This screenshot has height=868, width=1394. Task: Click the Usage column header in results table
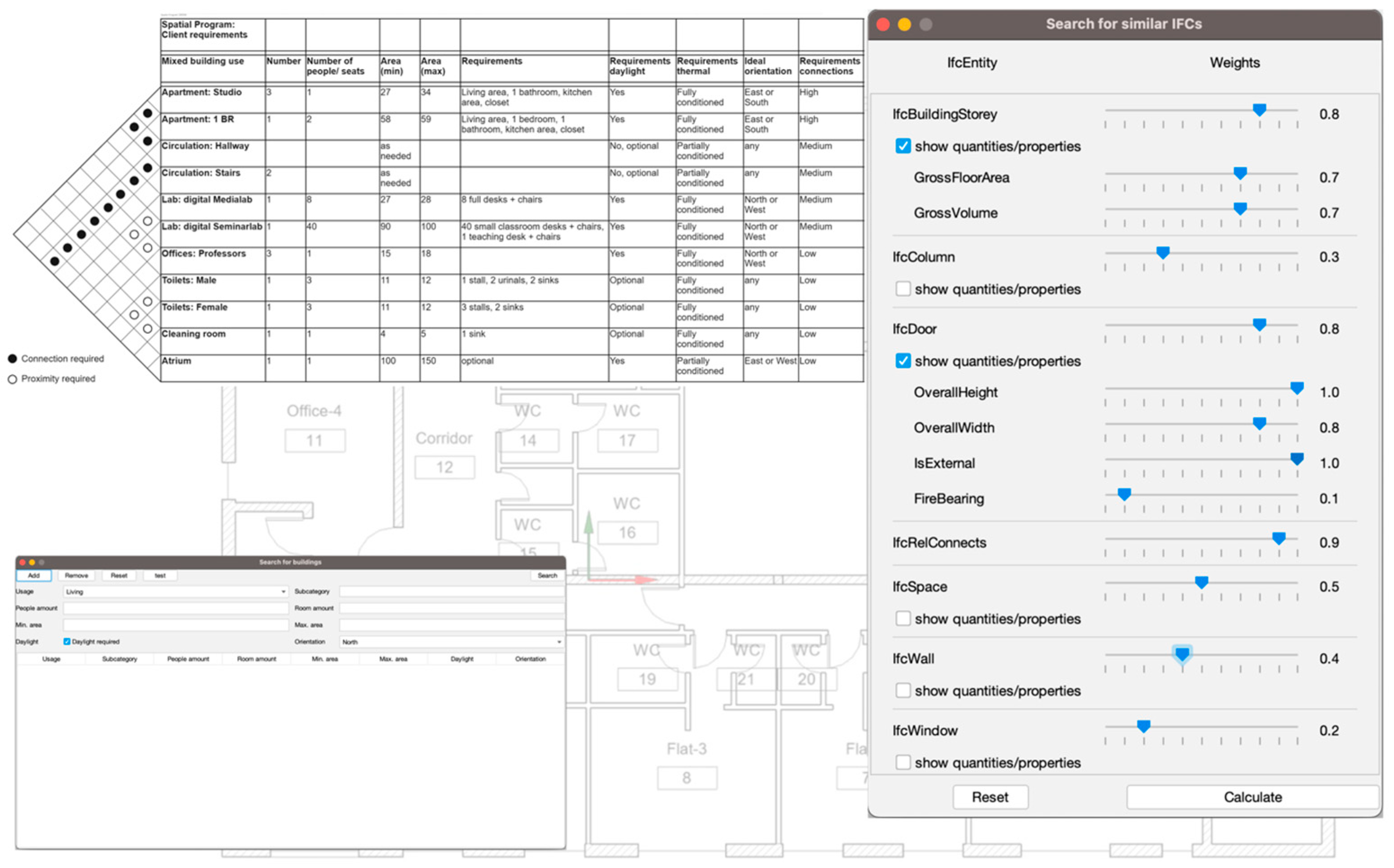pos(51,659)
